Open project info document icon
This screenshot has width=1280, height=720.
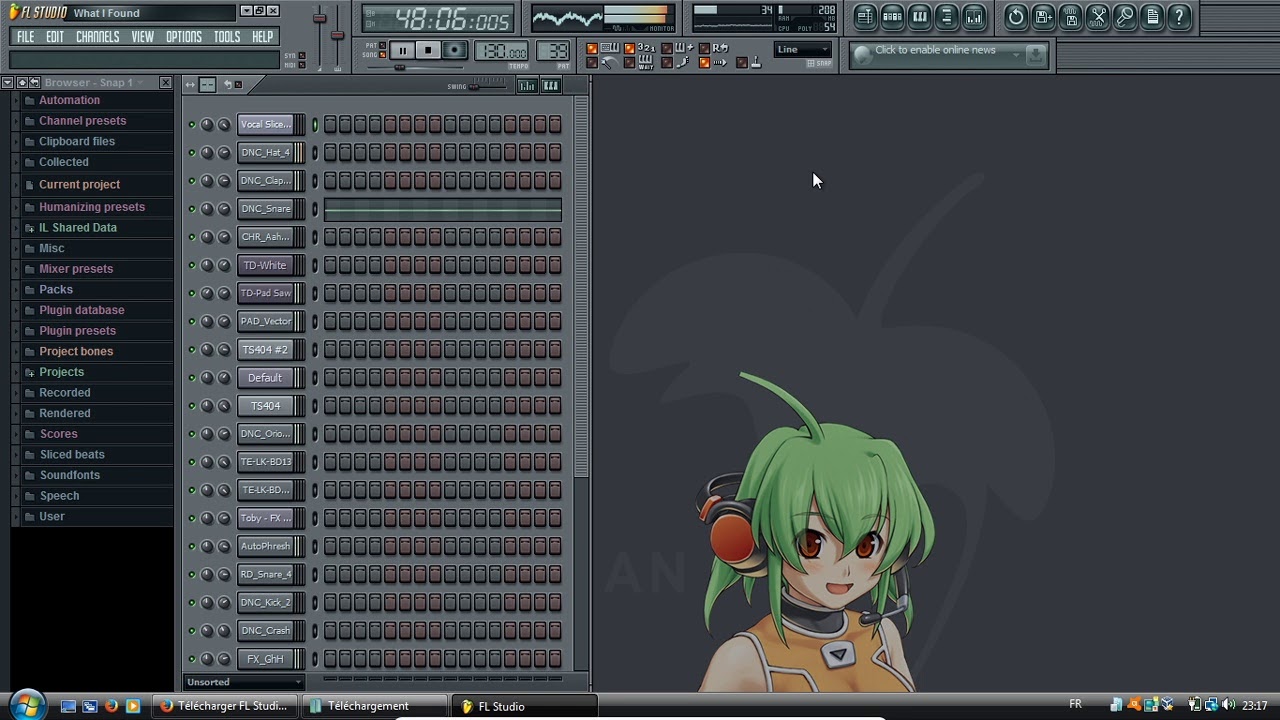tap(1152, 16)
